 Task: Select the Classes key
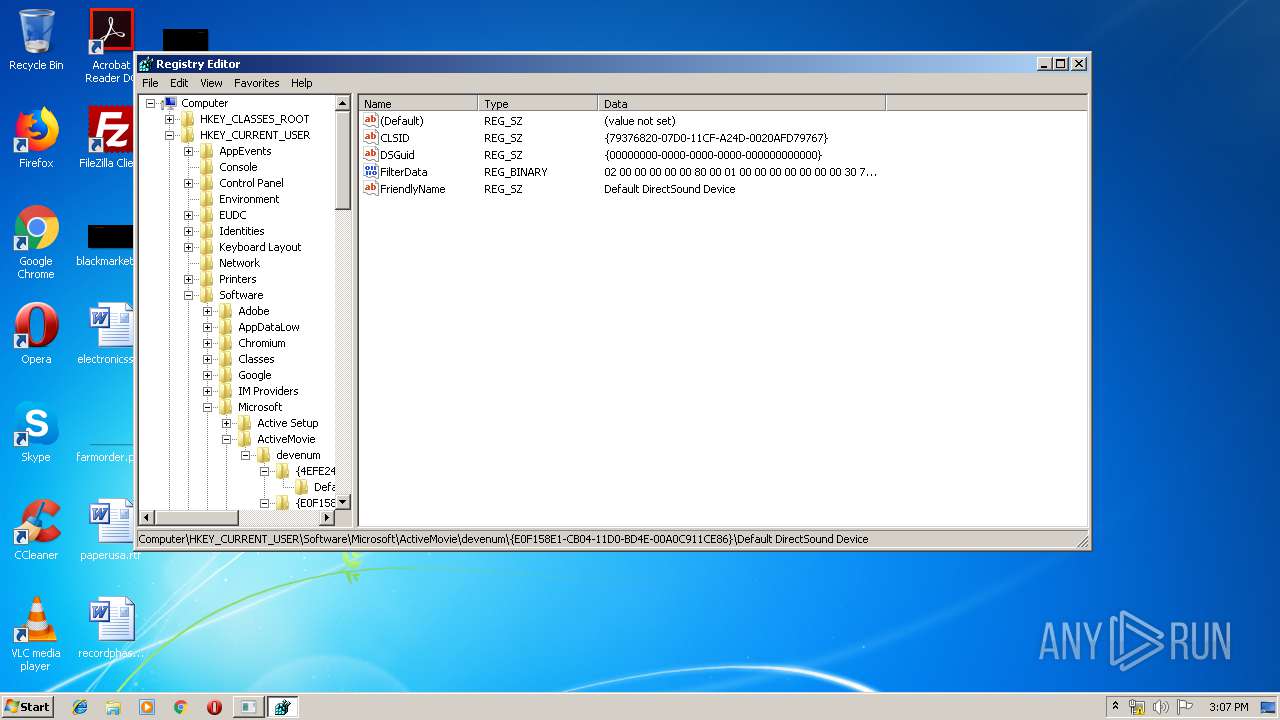[256, 359]
